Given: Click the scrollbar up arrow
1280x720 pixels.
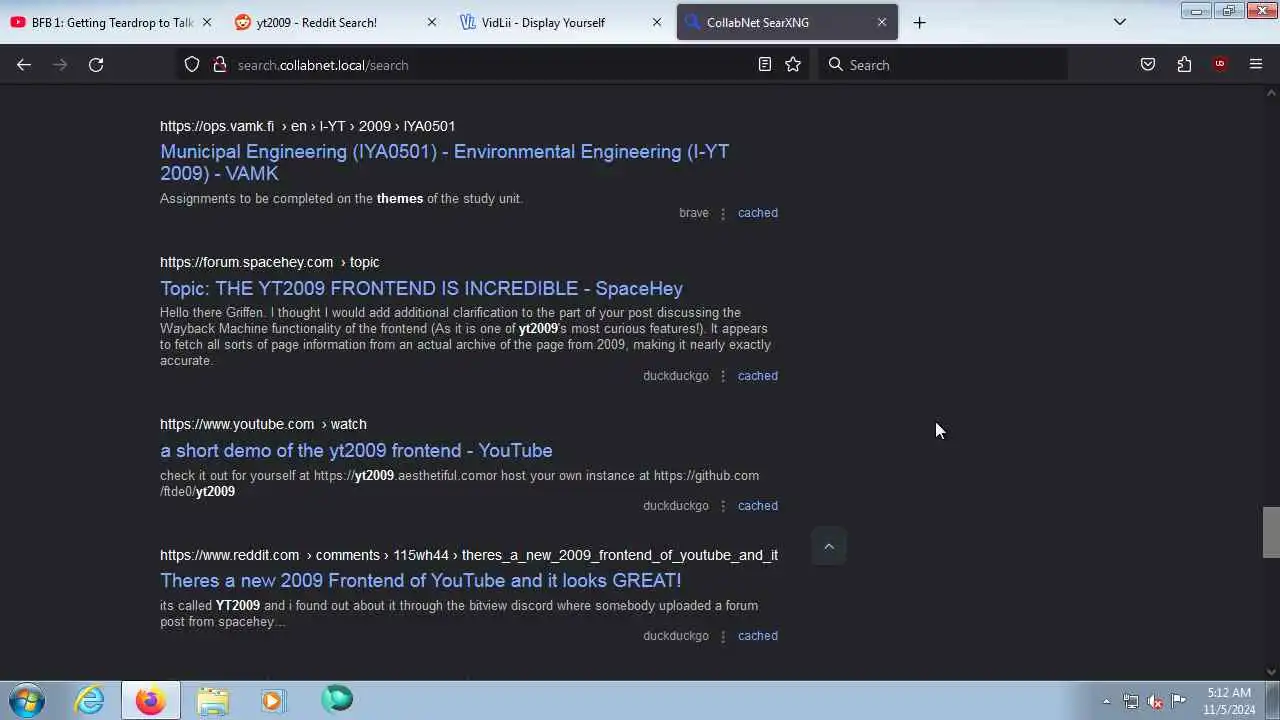Looking at the screenshot, I should point(1271,94).
